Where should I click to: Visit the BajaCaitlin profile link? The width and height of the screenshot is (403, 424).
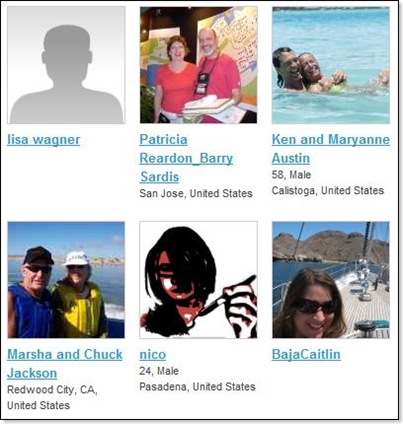pyautogui.click(x=306, y=354)
